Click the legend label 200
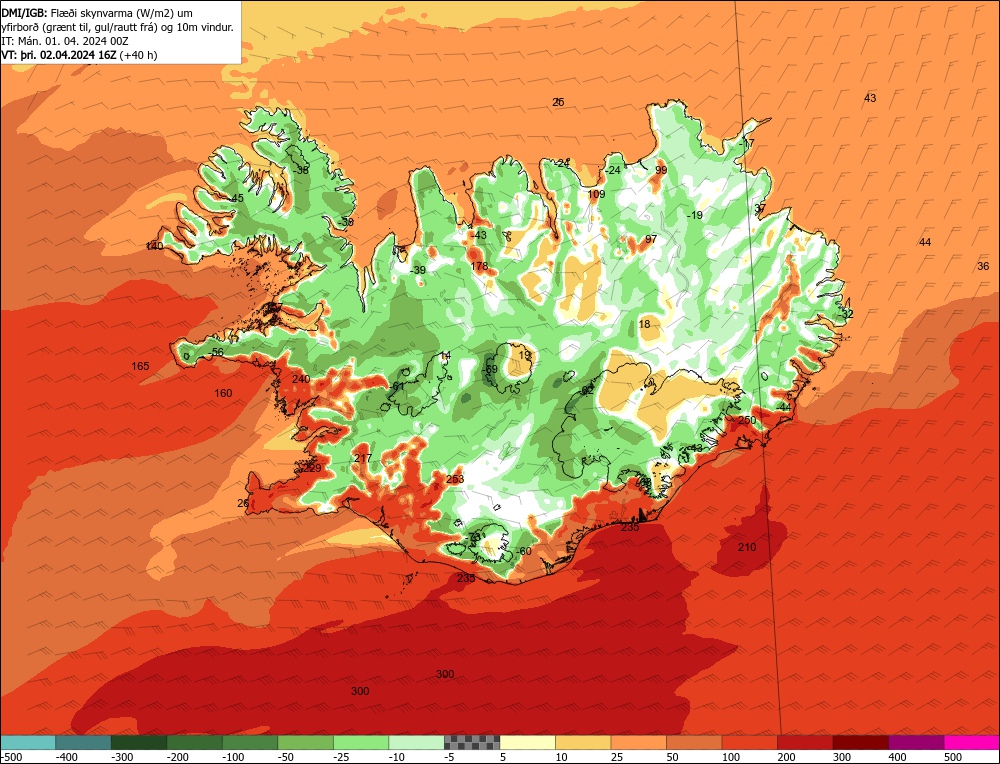Screen dimensions: 1000x764 point(786,757)
